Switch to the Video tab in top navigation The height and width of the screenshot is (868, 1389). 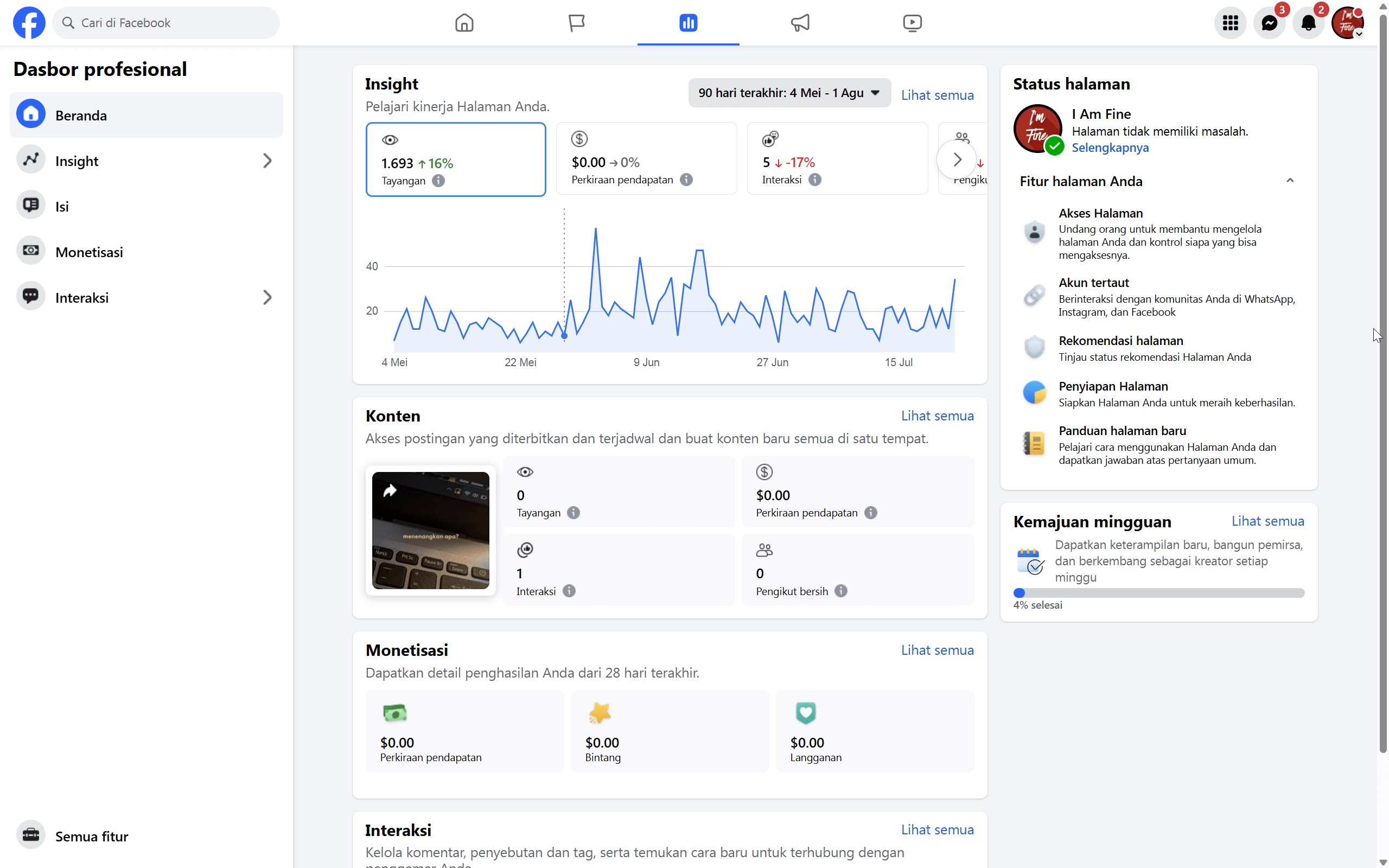coord(912,22)
